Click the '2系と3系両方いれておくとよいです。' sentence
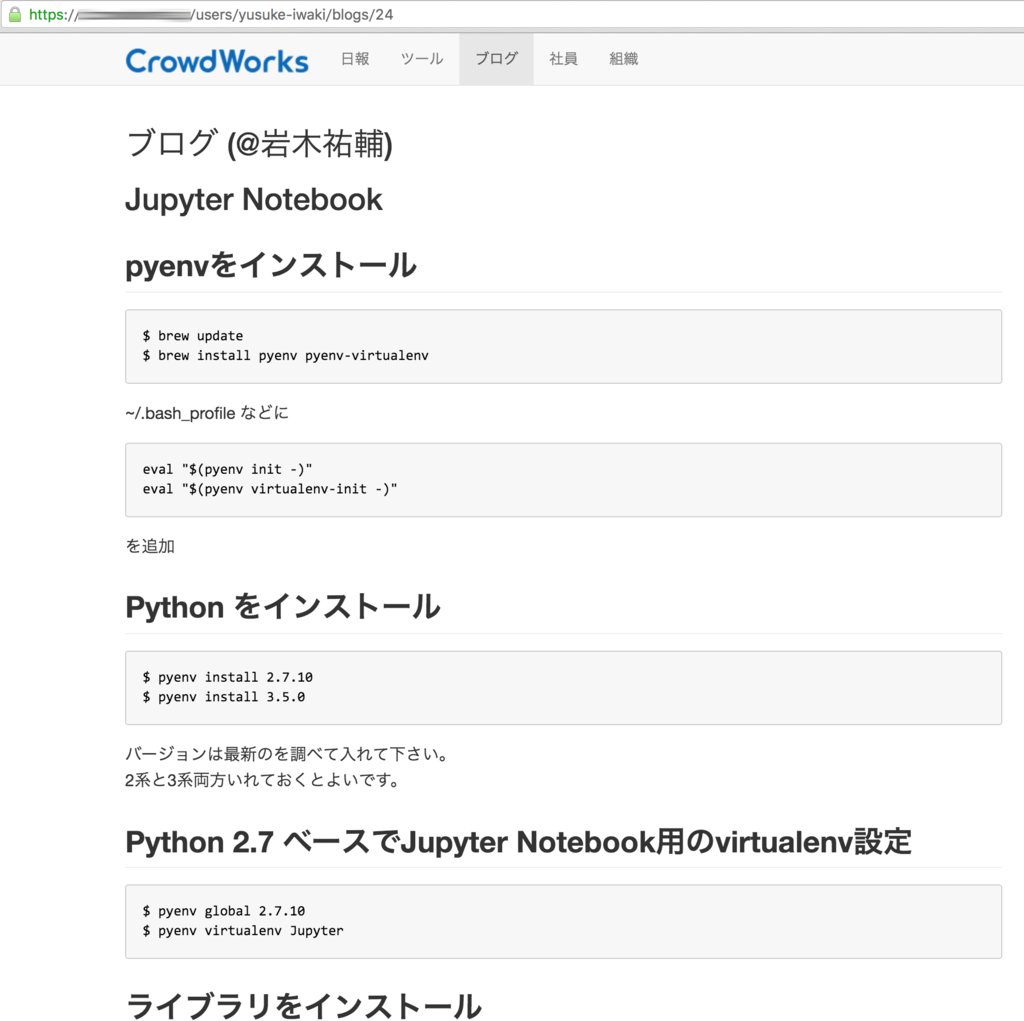1024x1021 pixels. point(263,780)
